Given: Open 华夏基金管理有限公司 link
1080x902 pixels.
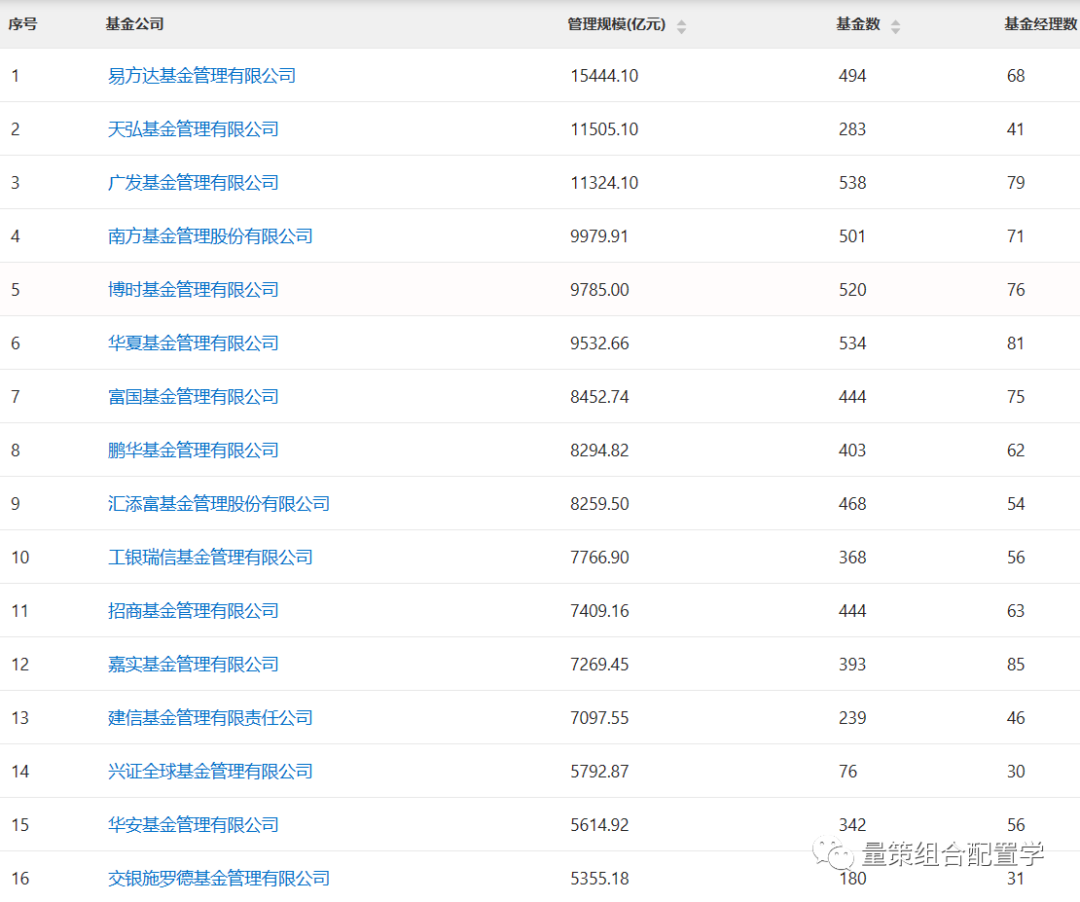Looking at the screenshot, I should [x=193, y=344].
